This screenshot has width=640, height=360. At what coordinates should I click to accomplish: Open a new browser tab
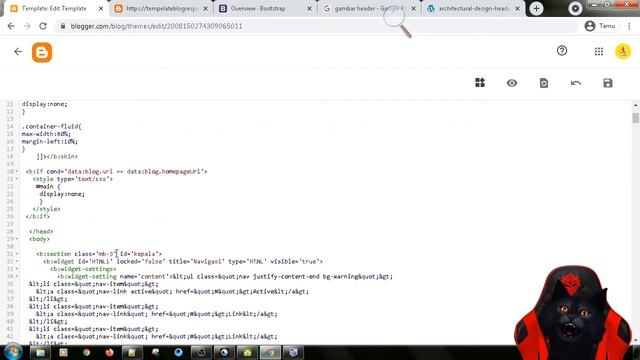click(x=536, y=9)
